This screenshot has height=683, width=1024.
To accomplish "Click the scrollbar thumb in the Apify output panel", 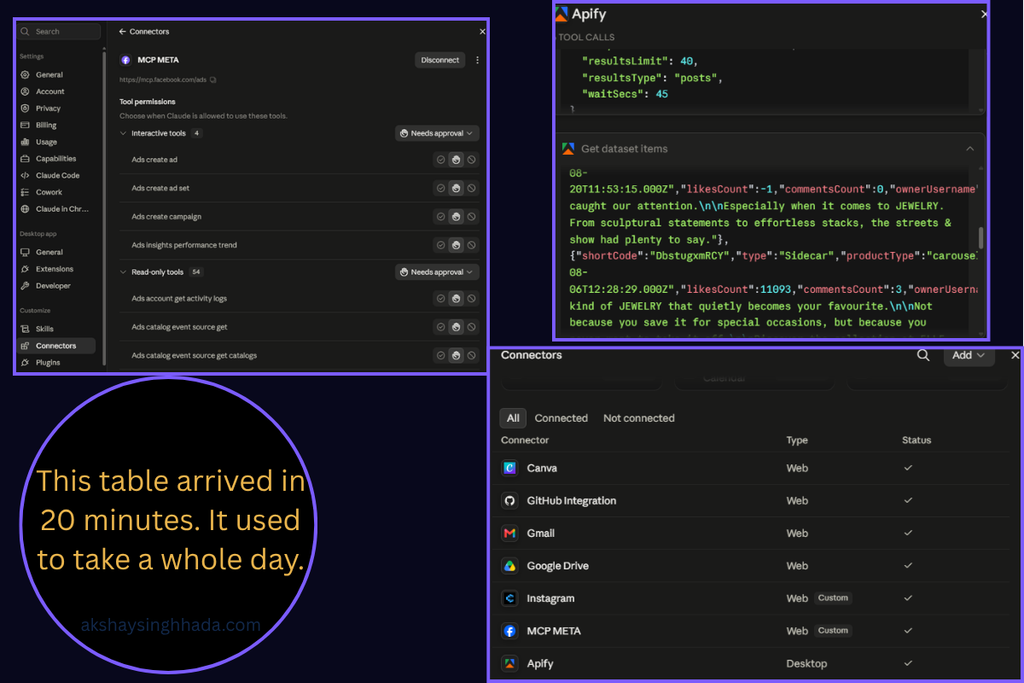I will pyautogui.click(x=980, y=238).
